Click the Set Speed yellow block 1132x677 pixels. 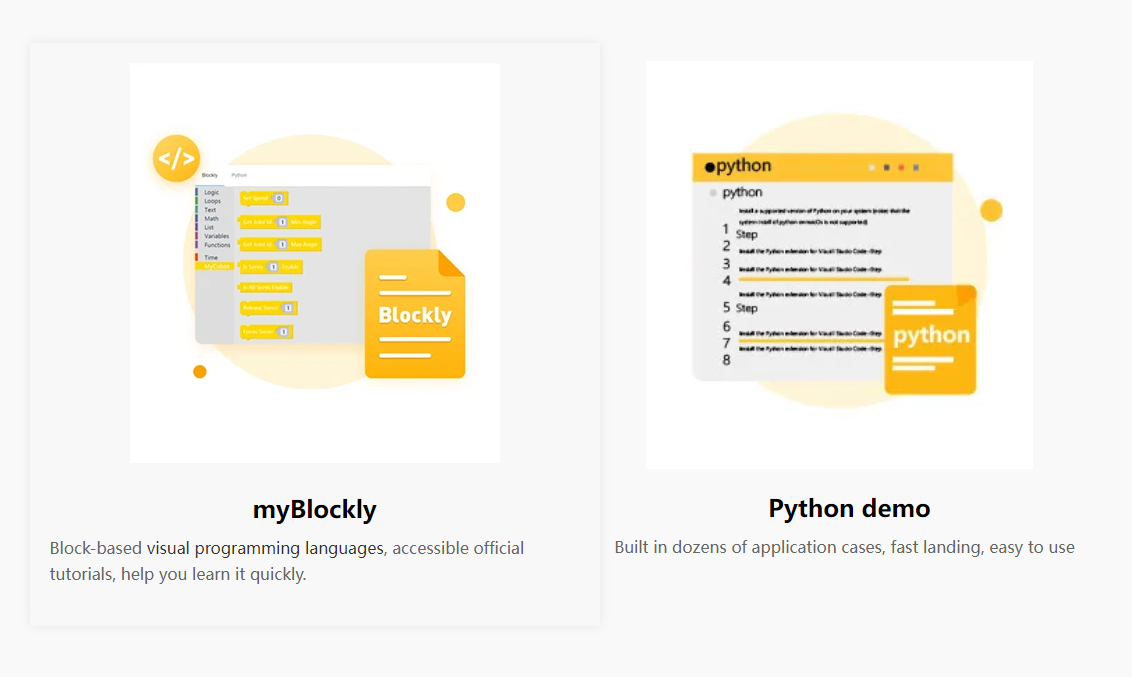pyautogui.click(x=264, y=198)
